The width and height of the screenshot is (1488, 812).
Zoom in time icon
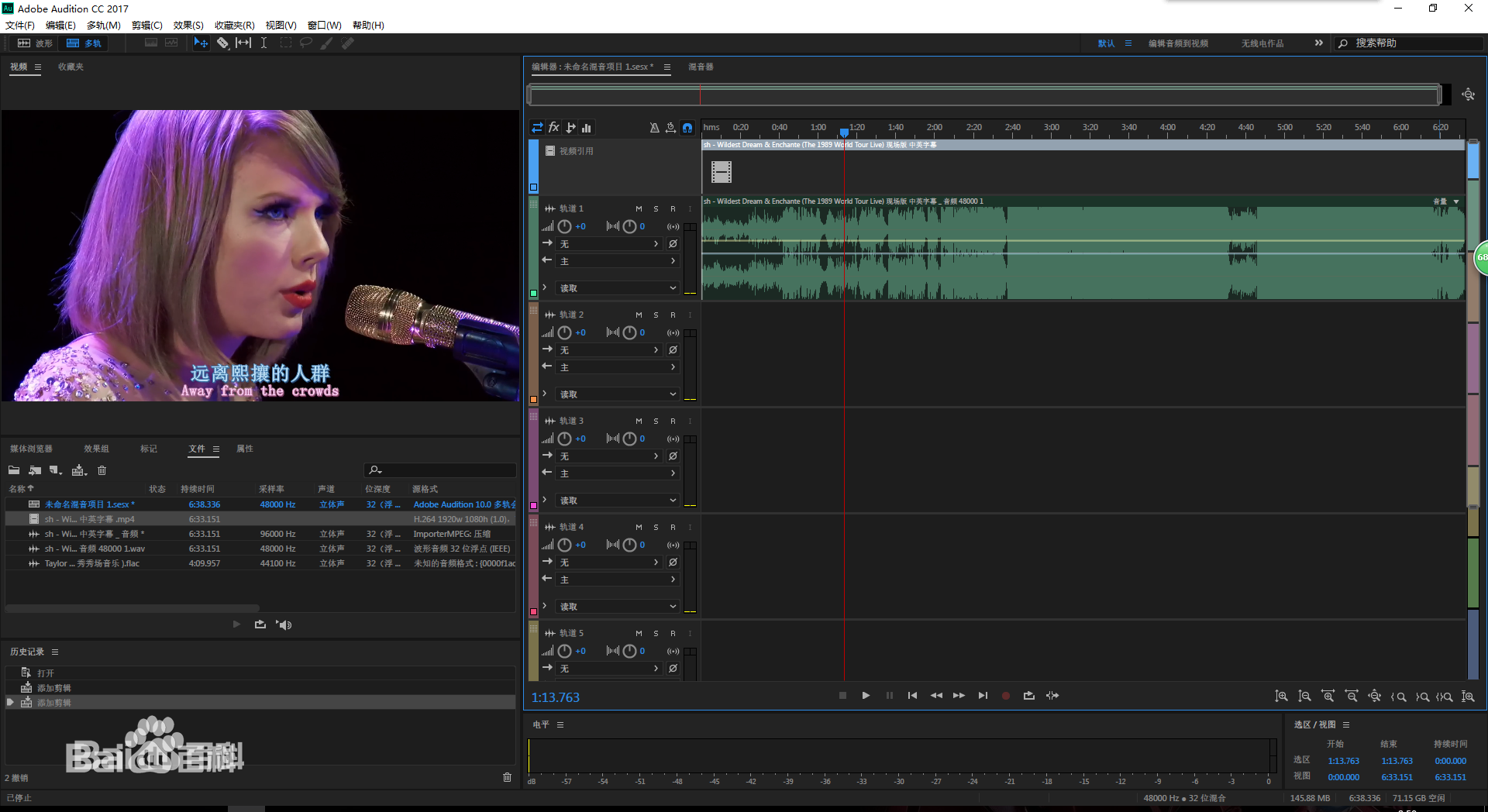1328,697
